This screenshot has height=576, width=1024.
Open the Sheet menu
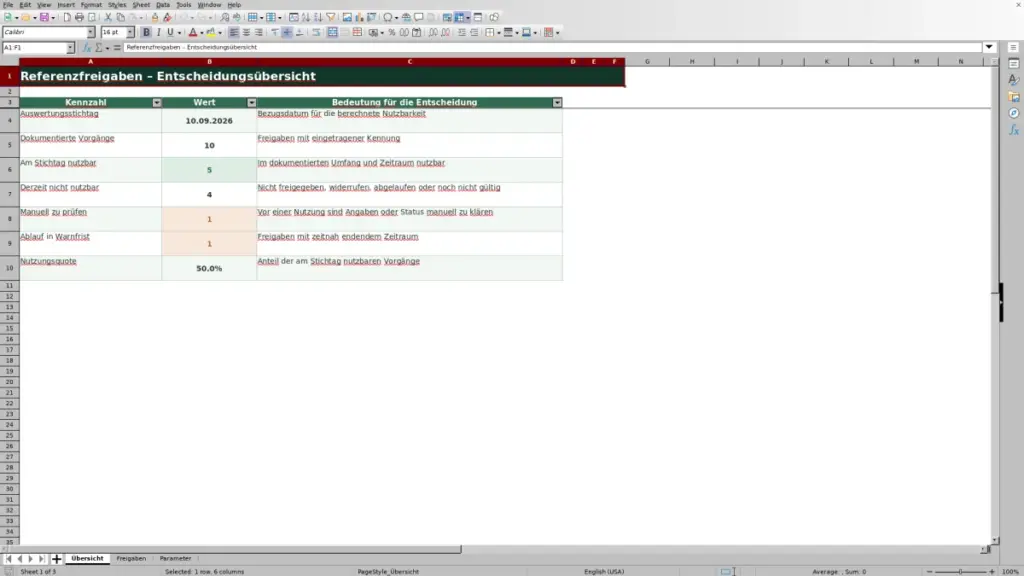point(141,5)
